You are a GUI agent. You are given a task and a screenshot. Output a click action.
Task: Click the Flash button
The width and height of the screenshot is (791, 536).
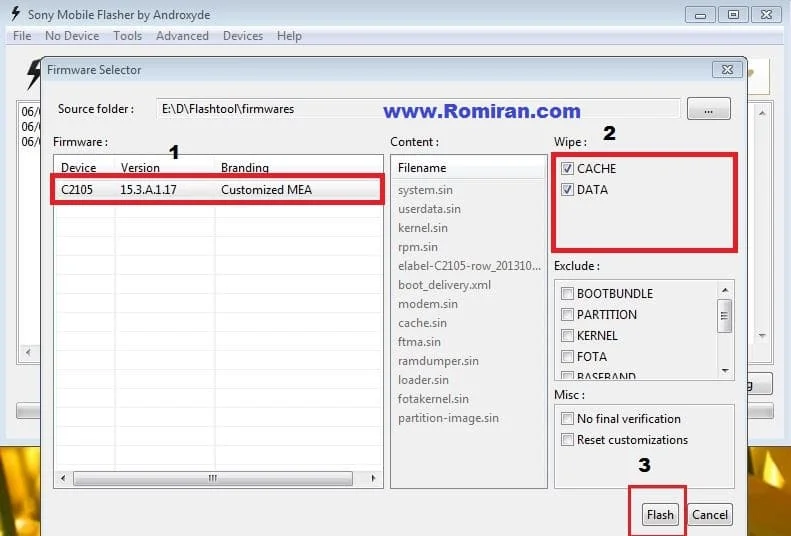click(660, 515)
